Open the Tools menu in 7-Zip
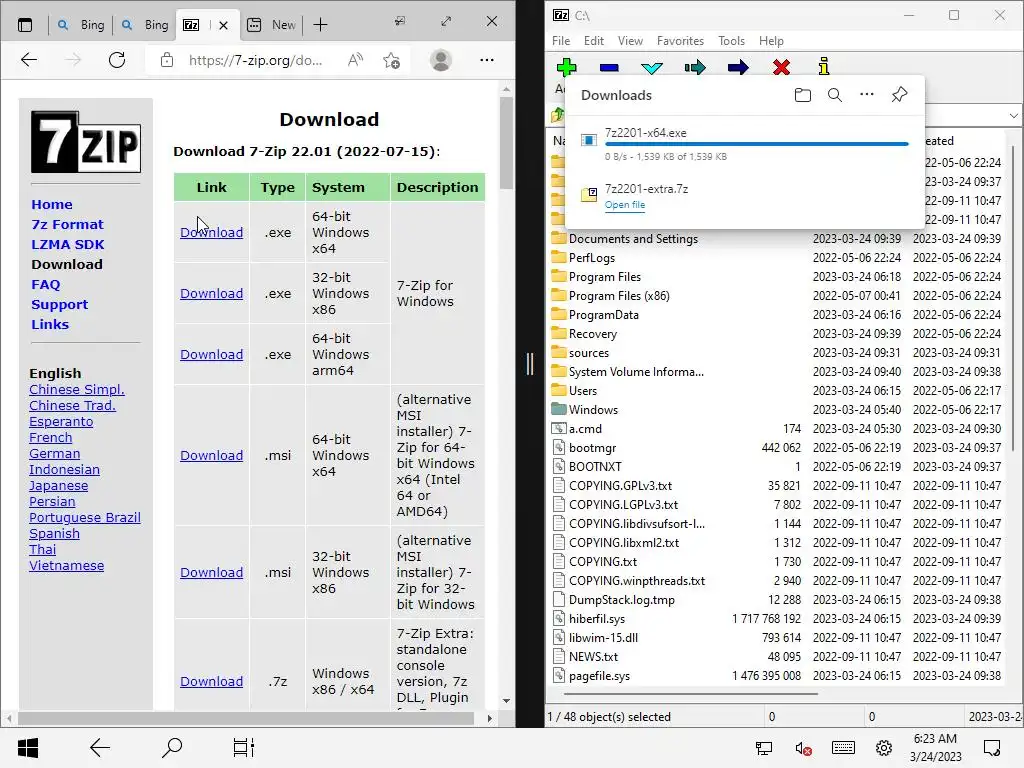 point(731,40)
